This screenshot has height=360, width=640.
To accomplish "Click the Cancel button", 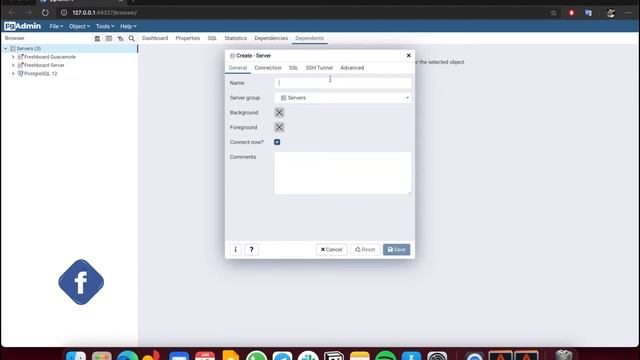I will tap(331, 249).
